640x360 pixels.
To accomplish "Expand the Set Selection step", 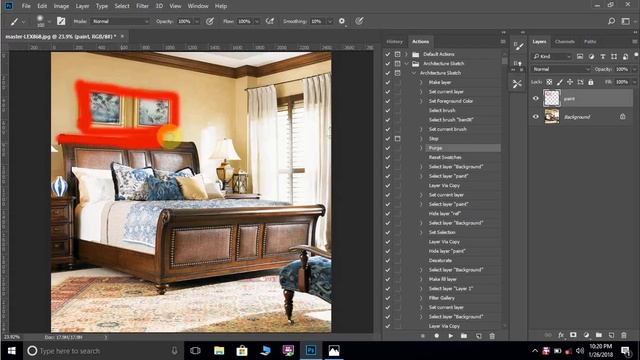I will 421,232.
